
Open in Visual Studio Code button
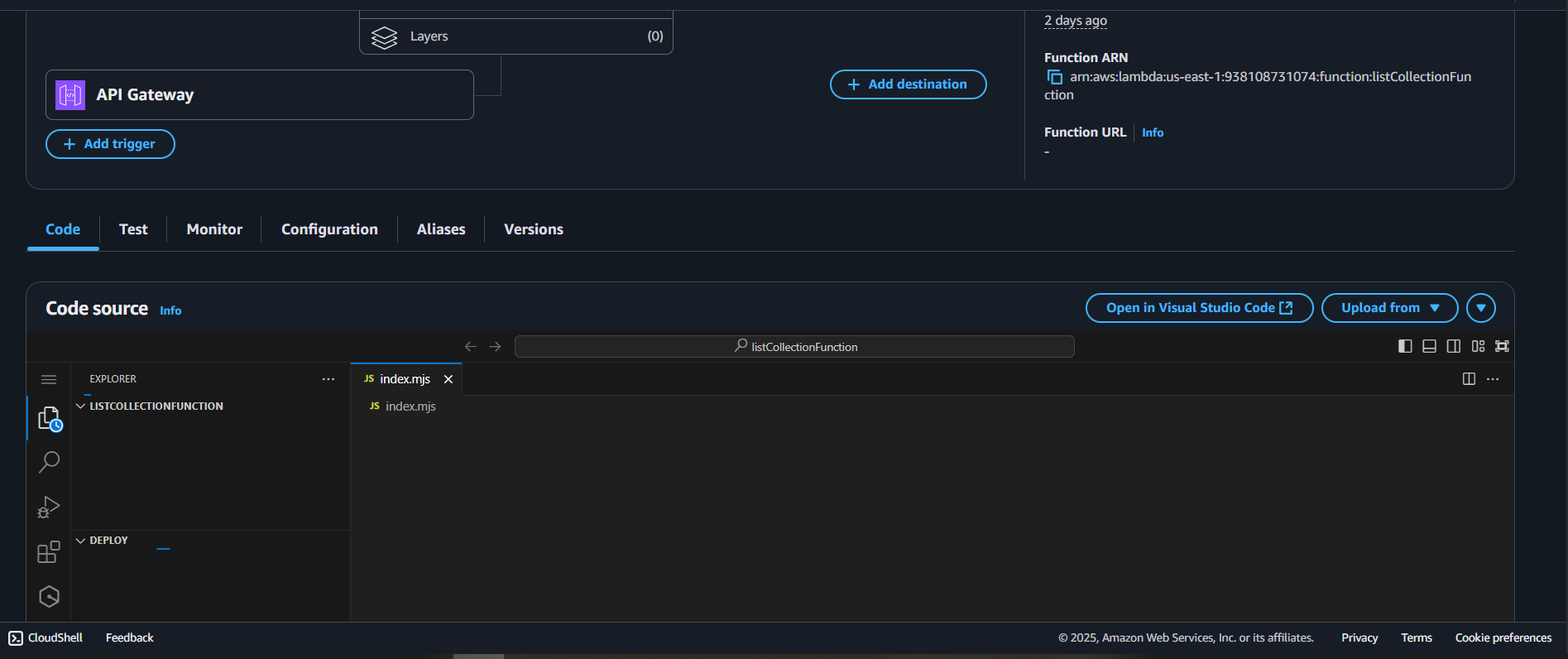tap(1199, 308)
